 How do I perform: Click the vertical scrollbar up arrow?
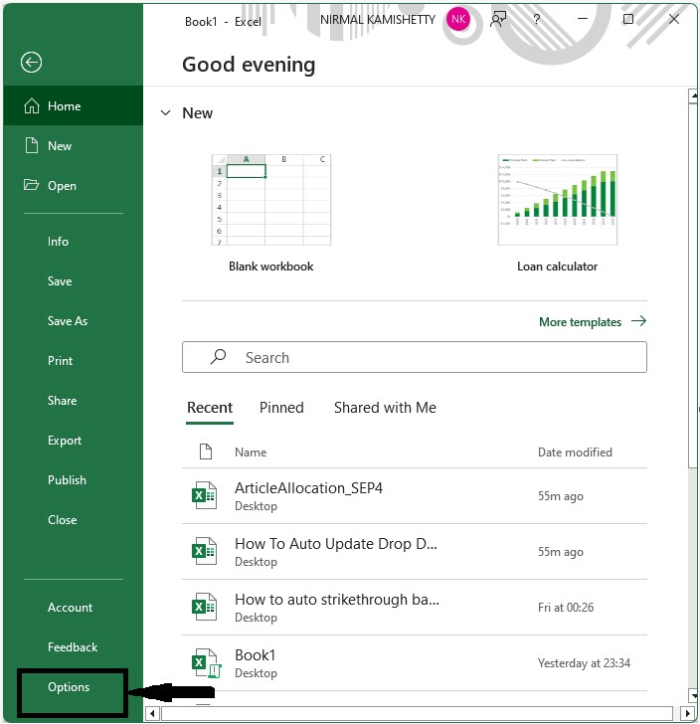pyautogui.click(x=692, y=97)
